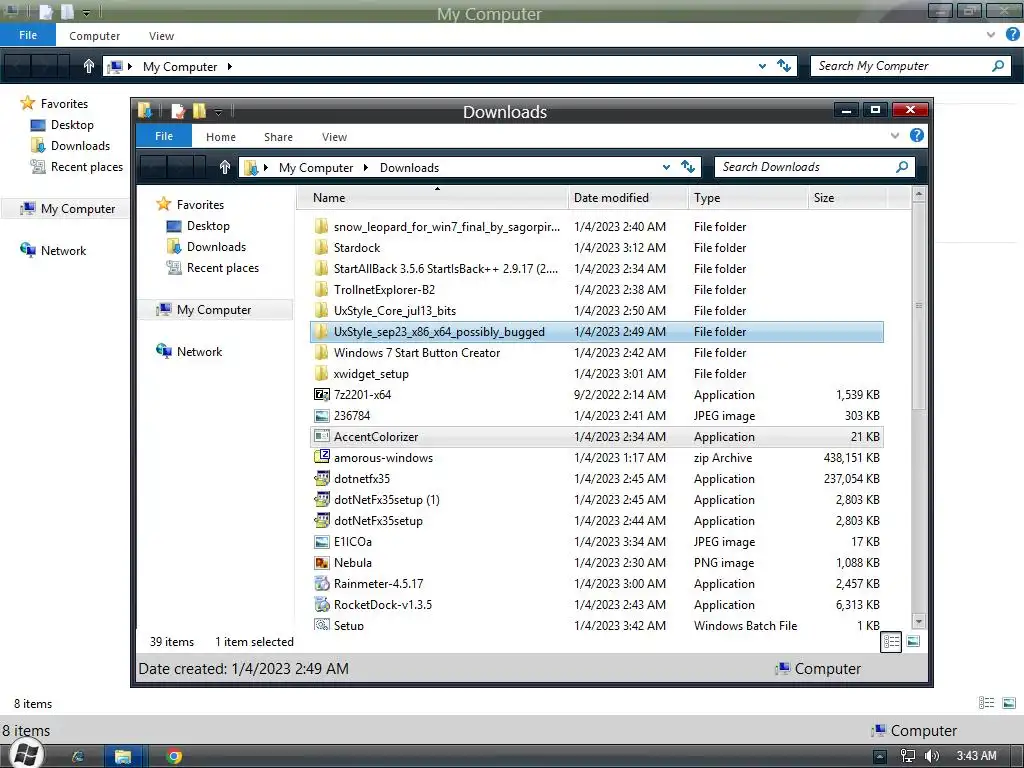Sort files by the Type column
Screen dimensions: 1024x768
(747, 198)
